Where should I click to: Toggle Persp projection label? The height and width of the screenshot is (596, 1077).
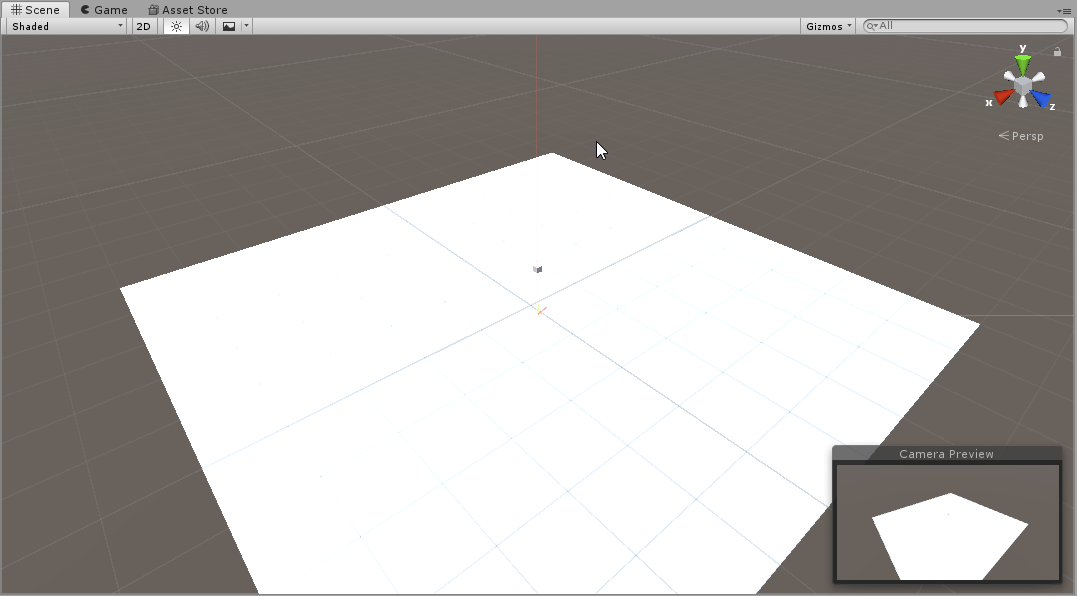[x=1021, y=136]
